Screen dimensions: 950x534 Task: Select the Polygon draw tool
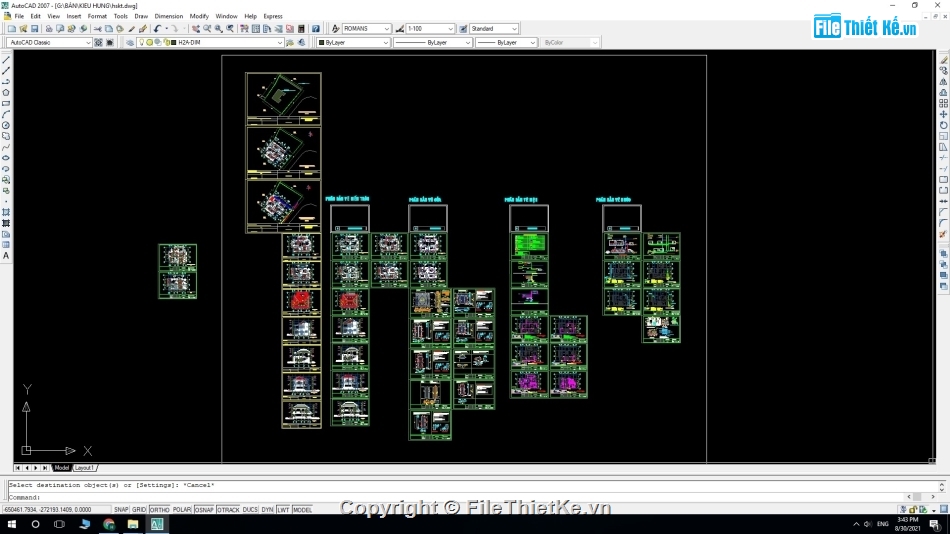pyautogui.click(x=6, y=93)
